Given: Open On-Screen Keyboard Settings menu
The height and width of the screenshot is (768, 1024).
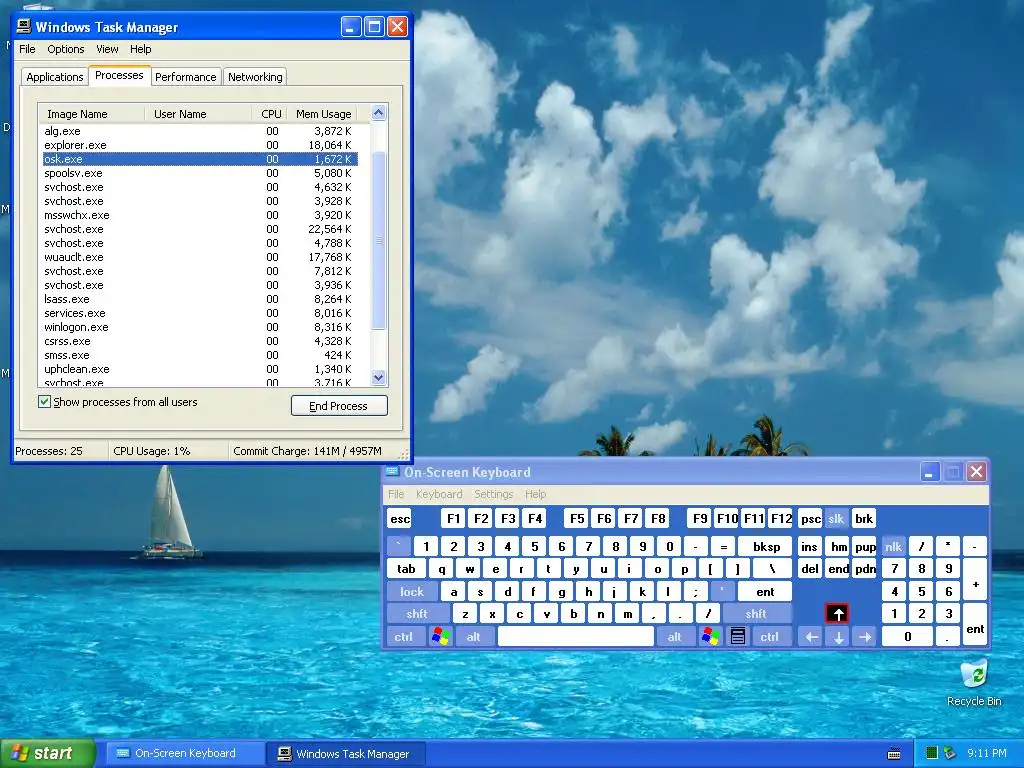Looking at the screenshot, I should tap(493, 494).
